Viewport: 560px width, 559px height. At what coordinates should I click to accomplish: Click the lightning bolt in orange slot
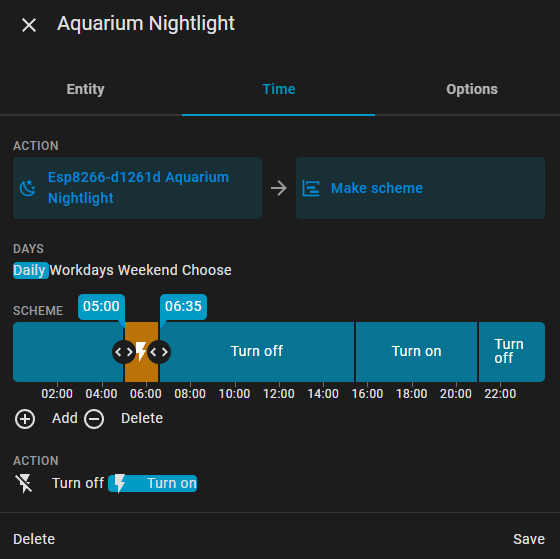click(x=141, y=351)
